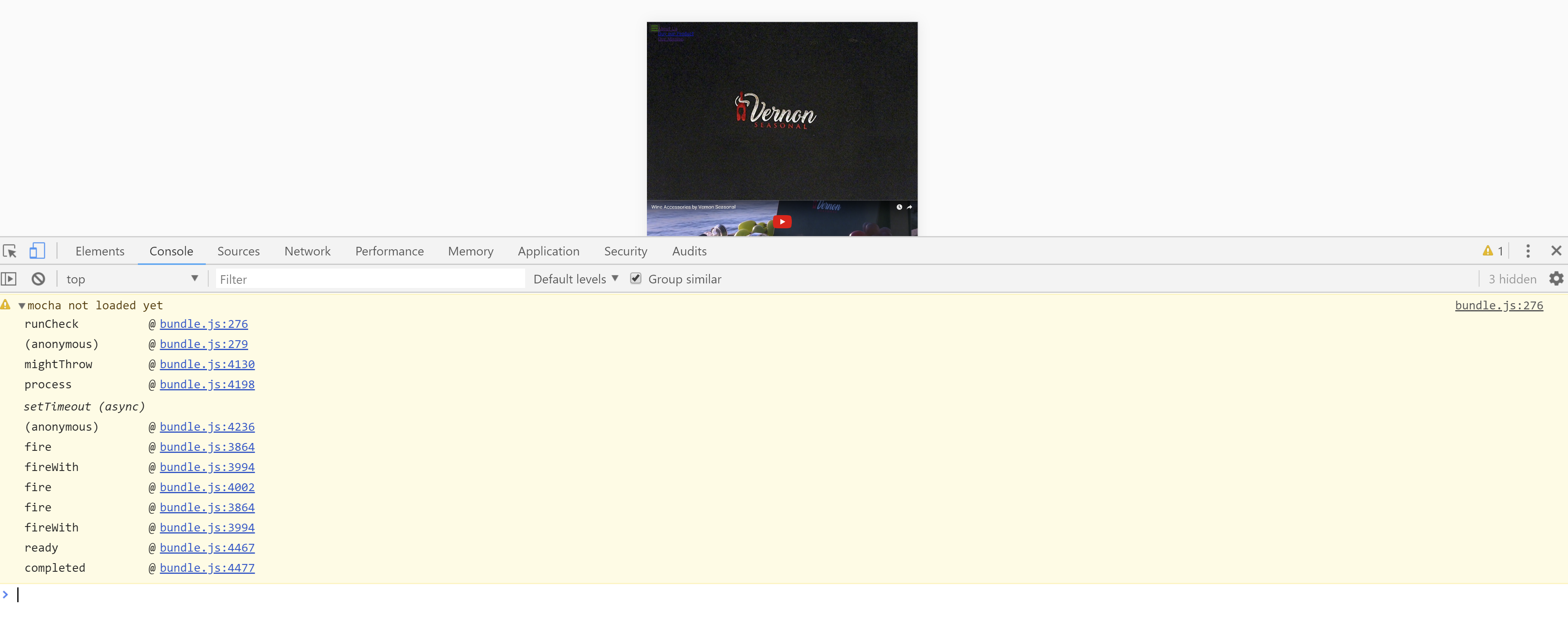The width and height of the screenshot is (1568, 631).
Task: Open runCheck's bundle.js:276 link
Action: pos(204,324)
